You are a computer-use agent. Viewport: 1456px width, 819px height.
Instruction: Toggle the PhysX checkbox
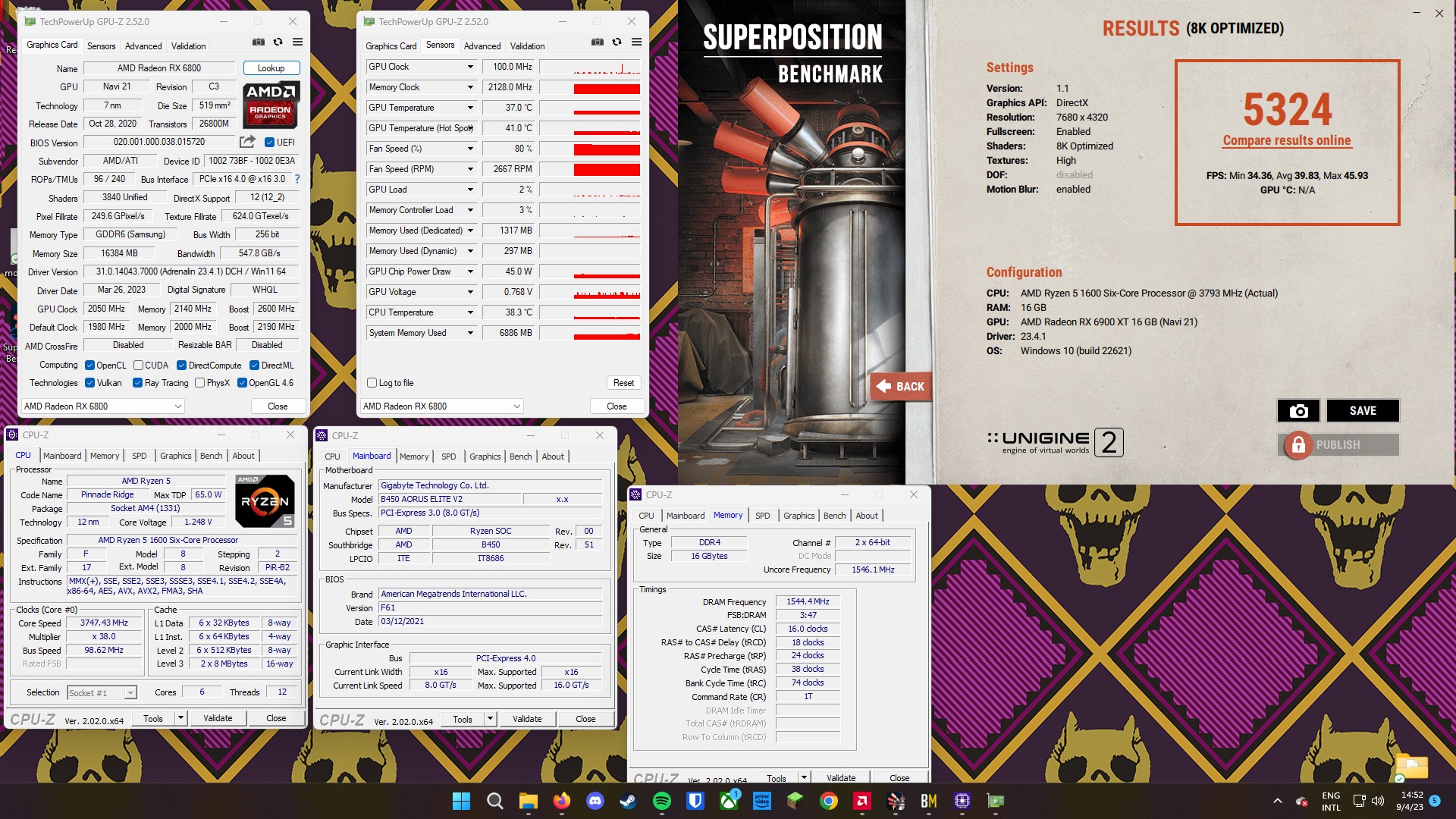(x=199, y=383)
